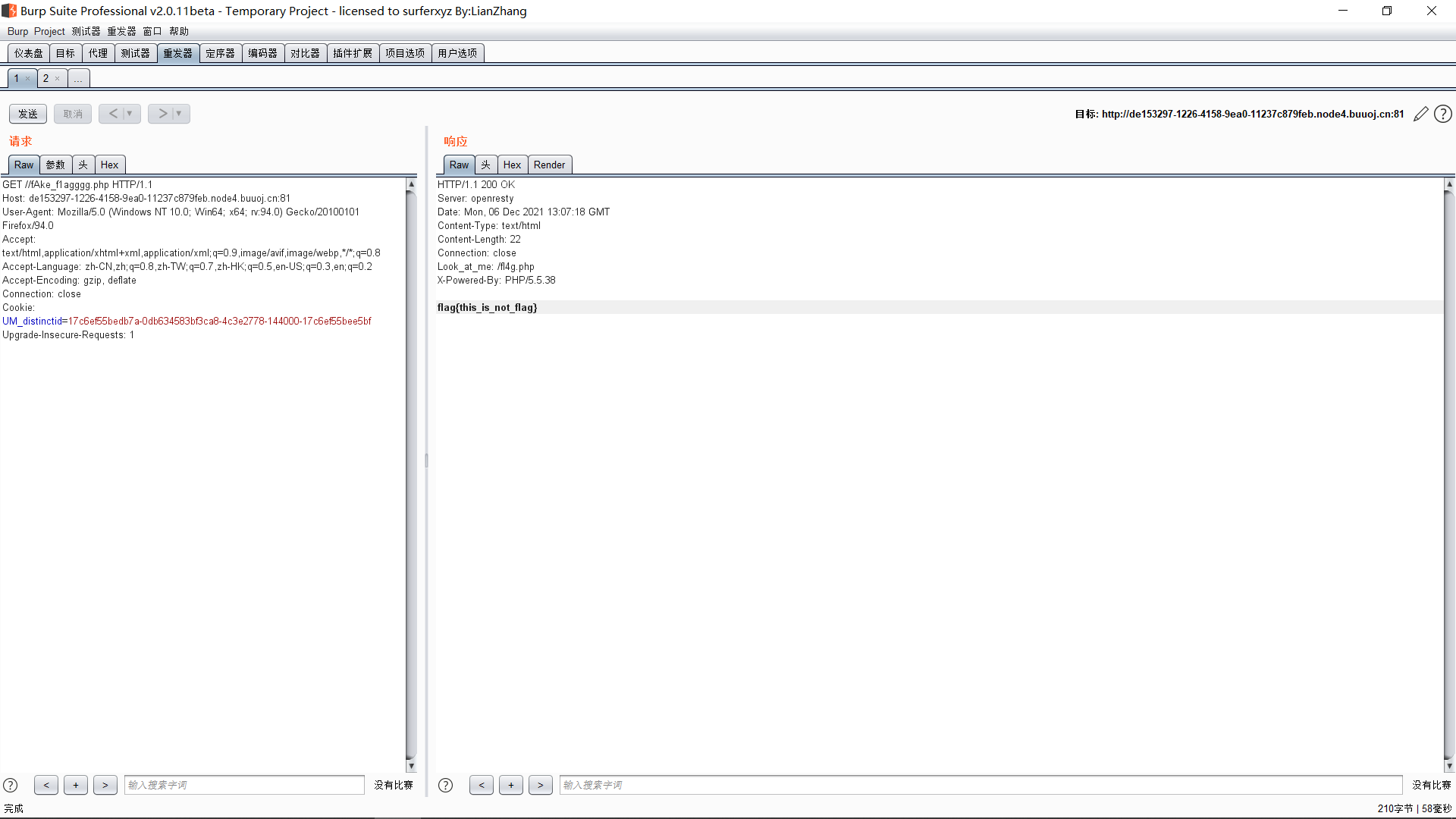This screenshot has width=1456, height=819.
Task: Jump to previous match in response search
Action: [x=482, y=785]
